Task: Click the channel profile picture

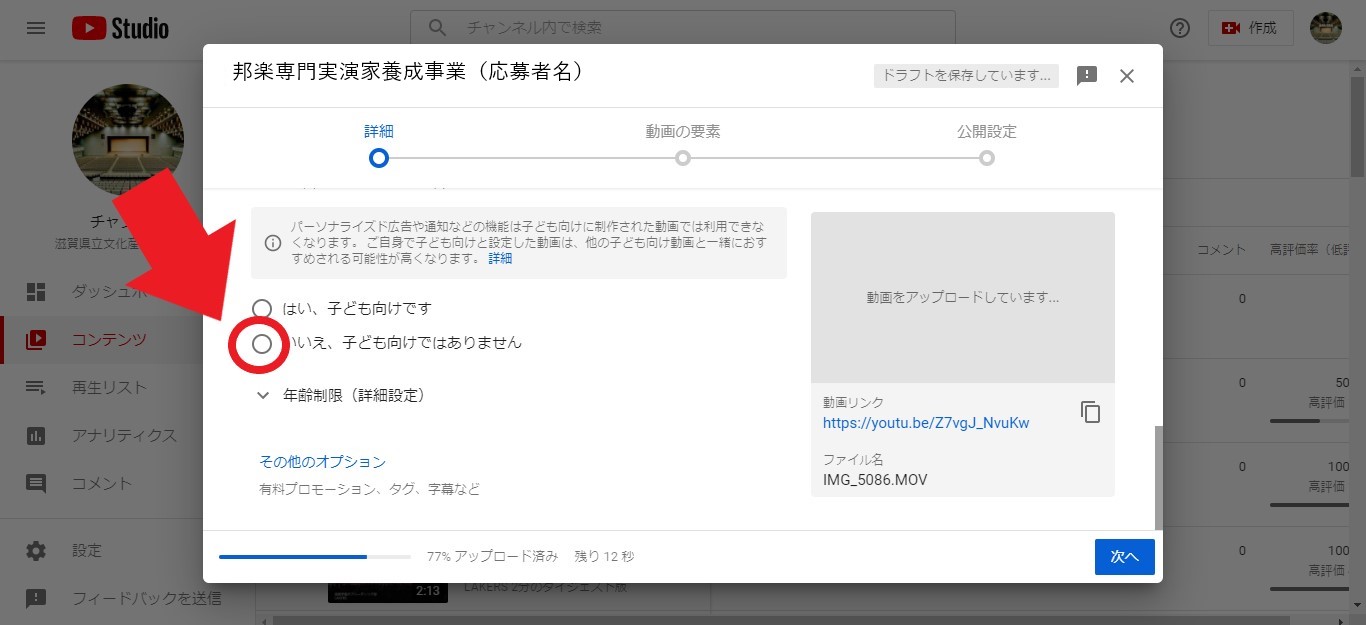Action: 128,140
